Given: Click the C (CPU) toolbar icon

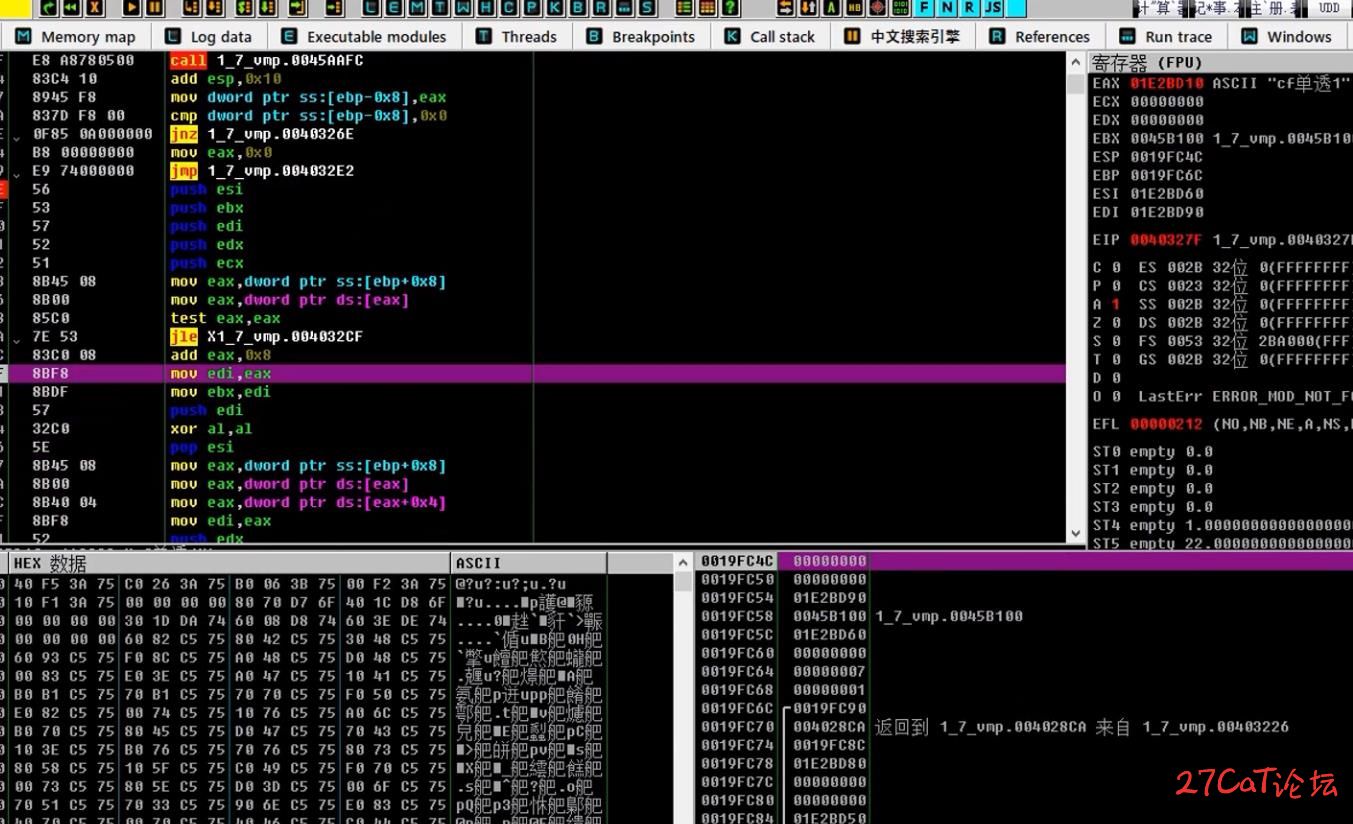Looking at the screenshot, I should pyautogui.click(x=509, y=8).
